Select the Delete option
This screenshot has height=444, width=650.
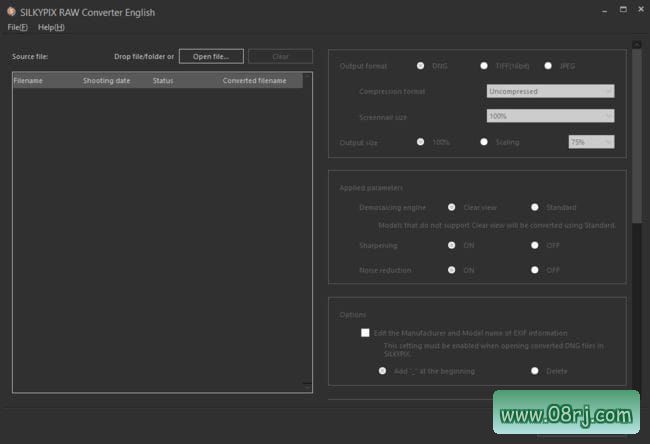535,371
